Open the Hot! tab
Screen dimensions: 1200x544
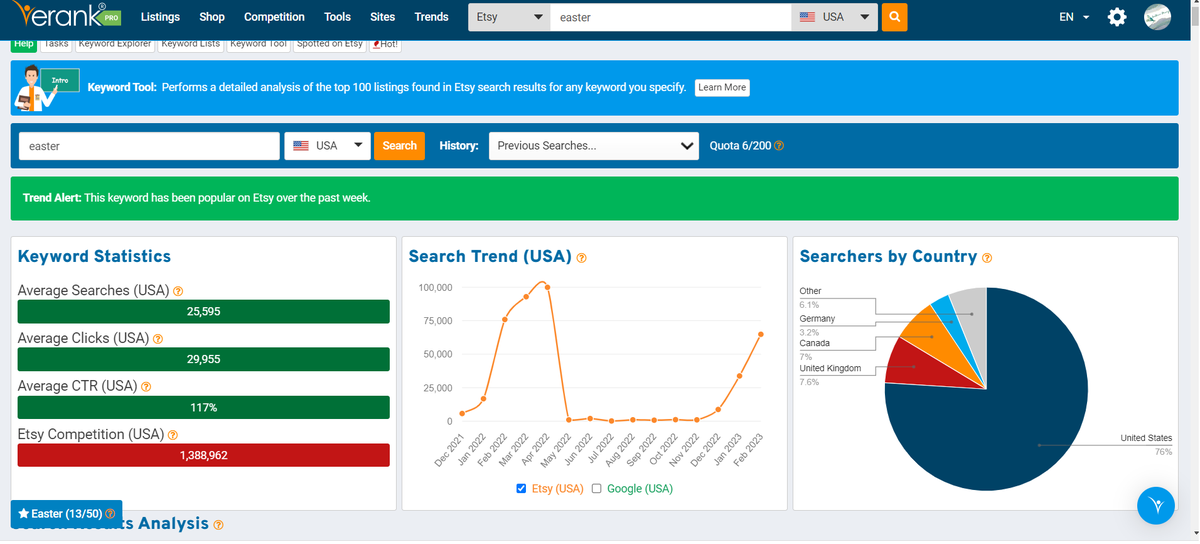[x=385, y=44]
